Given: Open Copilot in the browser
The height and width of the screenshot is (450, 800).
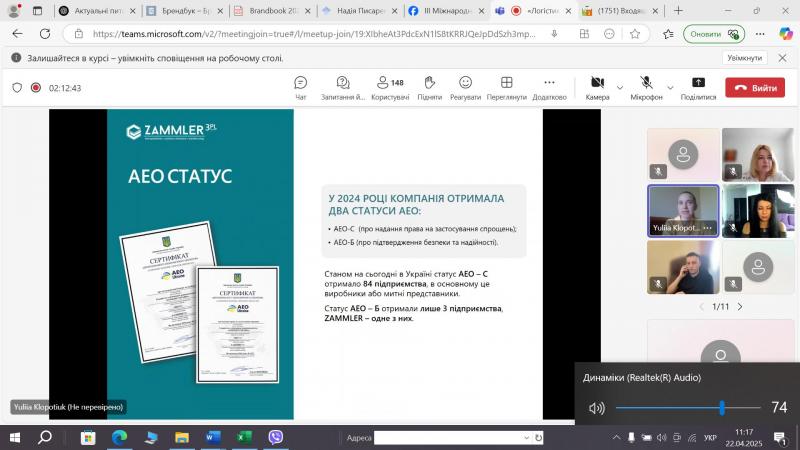Looking at the screenshot, I should 786,34.
